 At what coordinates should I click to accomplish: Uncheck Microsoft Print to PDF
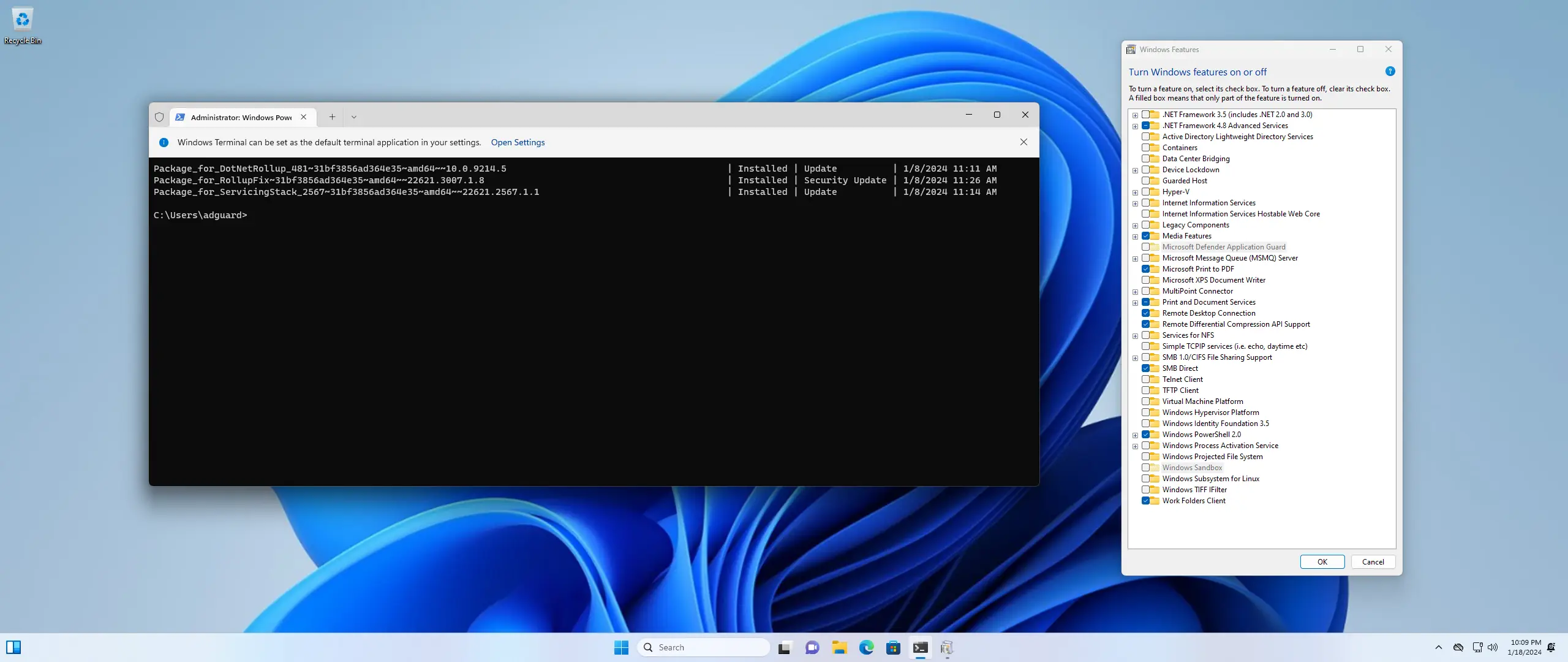1145,269
